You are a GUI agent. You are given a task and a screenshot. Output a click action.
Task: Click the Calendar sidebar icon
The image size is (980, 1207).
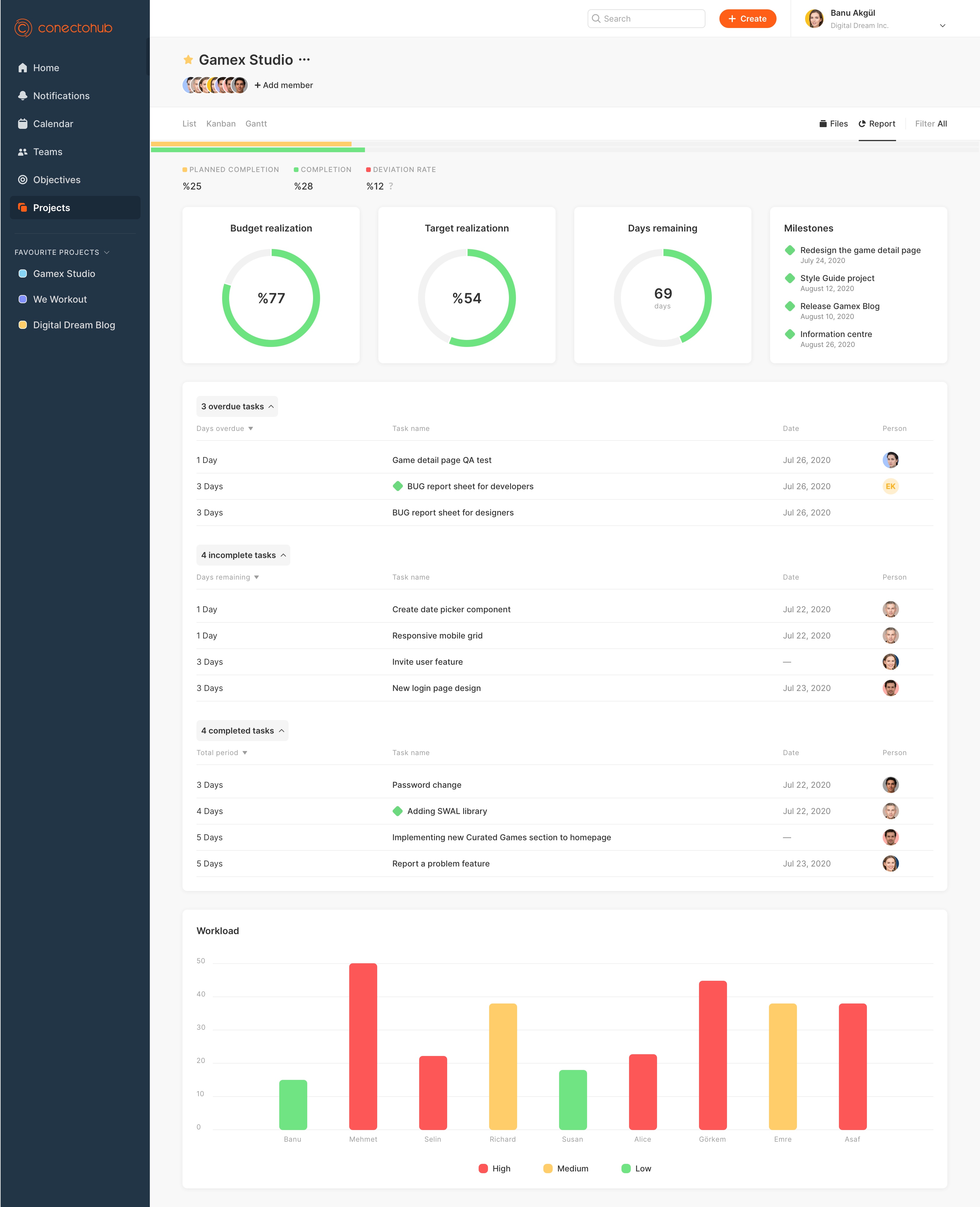(x=22, y=124)
